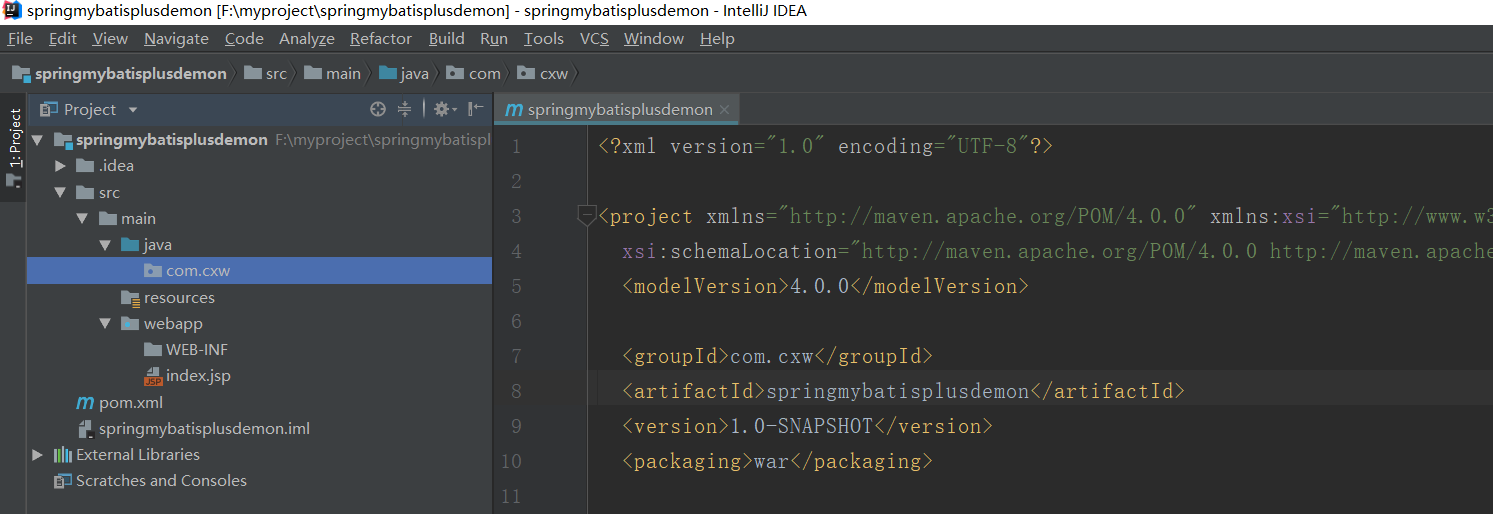
Task: Open the File menu
Action: pos(20,38)
